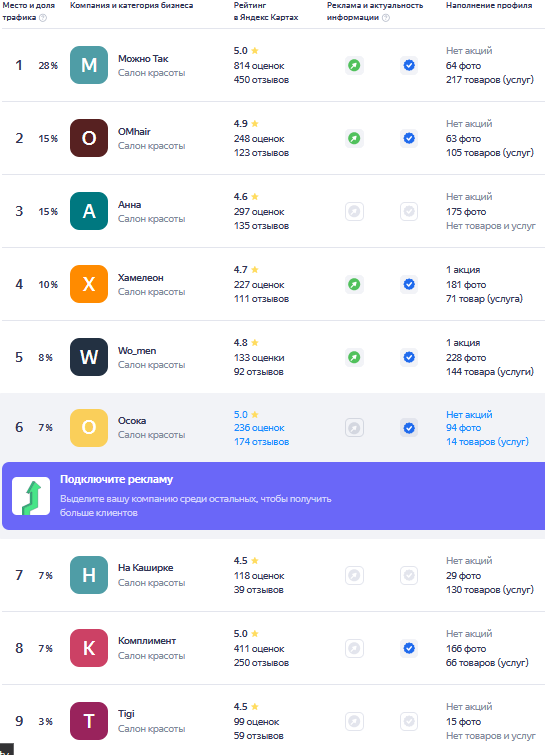Image resolution: width=545 pixels, height=755 pixels.
Task: Click the Подключите рекламу banner title
Action: point(117,479)
